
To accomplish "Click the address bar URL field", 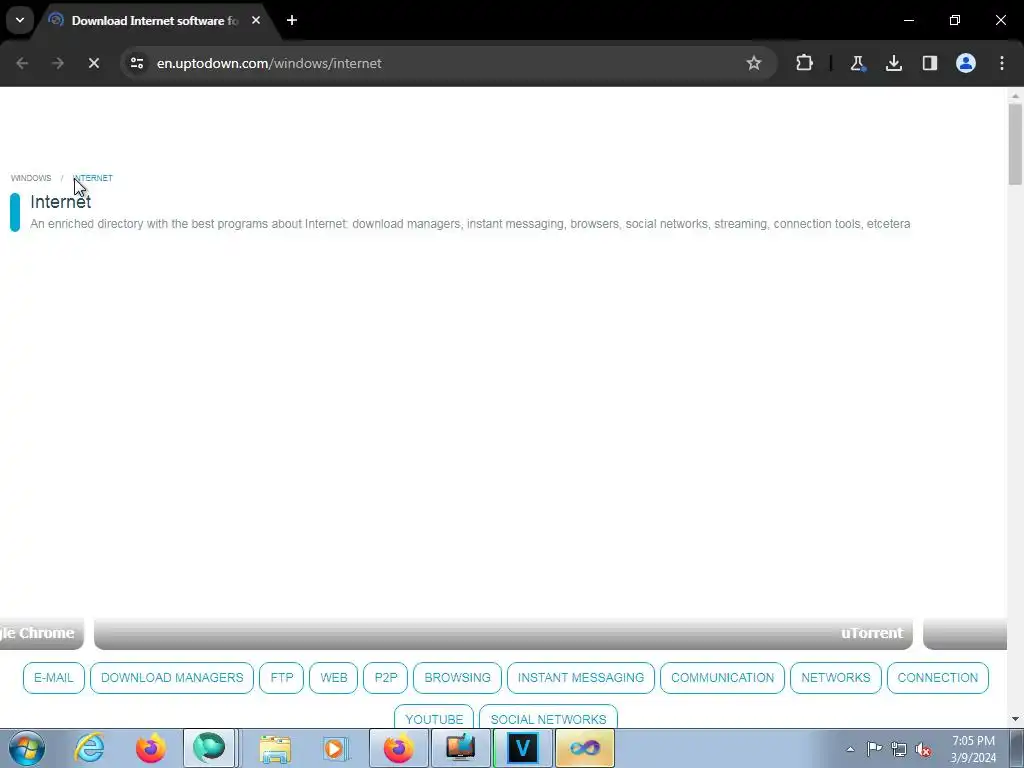I will click(449, 63).
